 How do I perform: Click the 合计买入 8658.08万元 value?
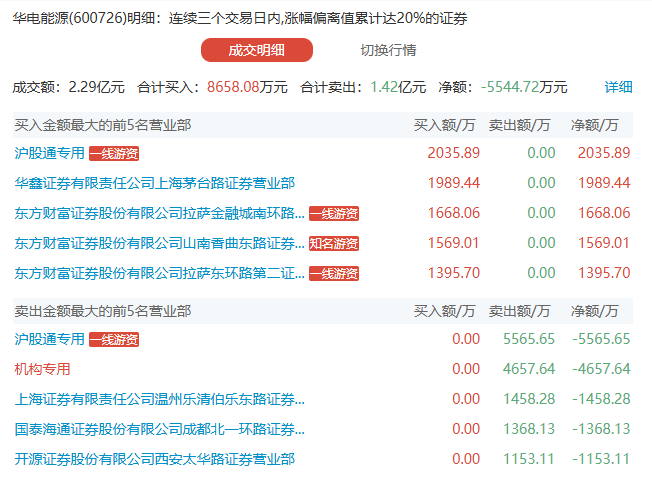[x=247, y=87]
